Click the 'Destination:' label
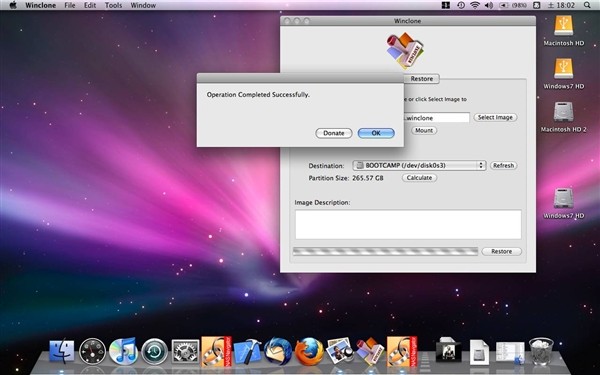 click(x=326, y=166)
